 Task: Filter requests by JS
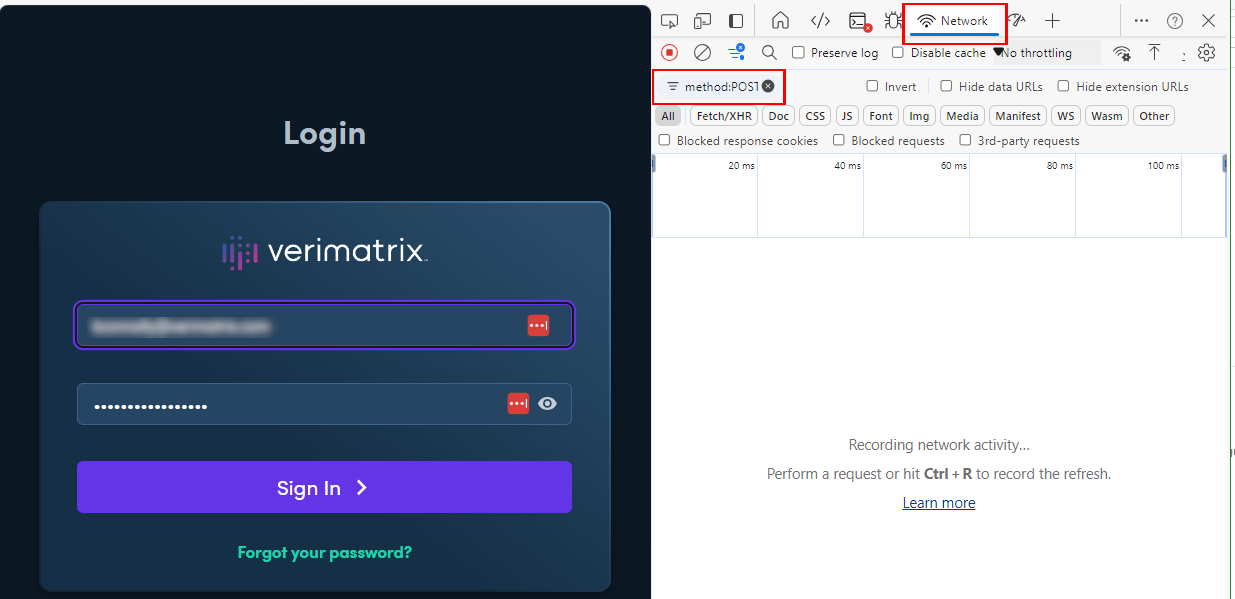(x=847, y=116)
